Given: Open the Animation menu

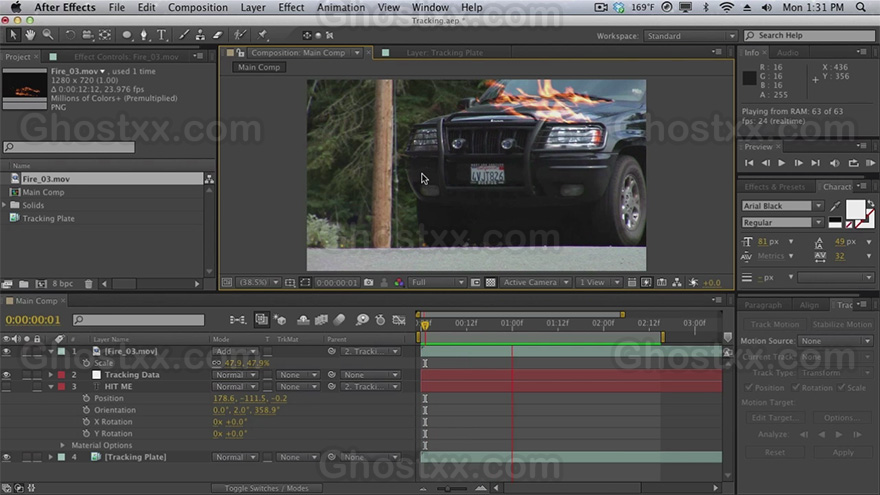Looking at the screenshot, I should 341,7.
